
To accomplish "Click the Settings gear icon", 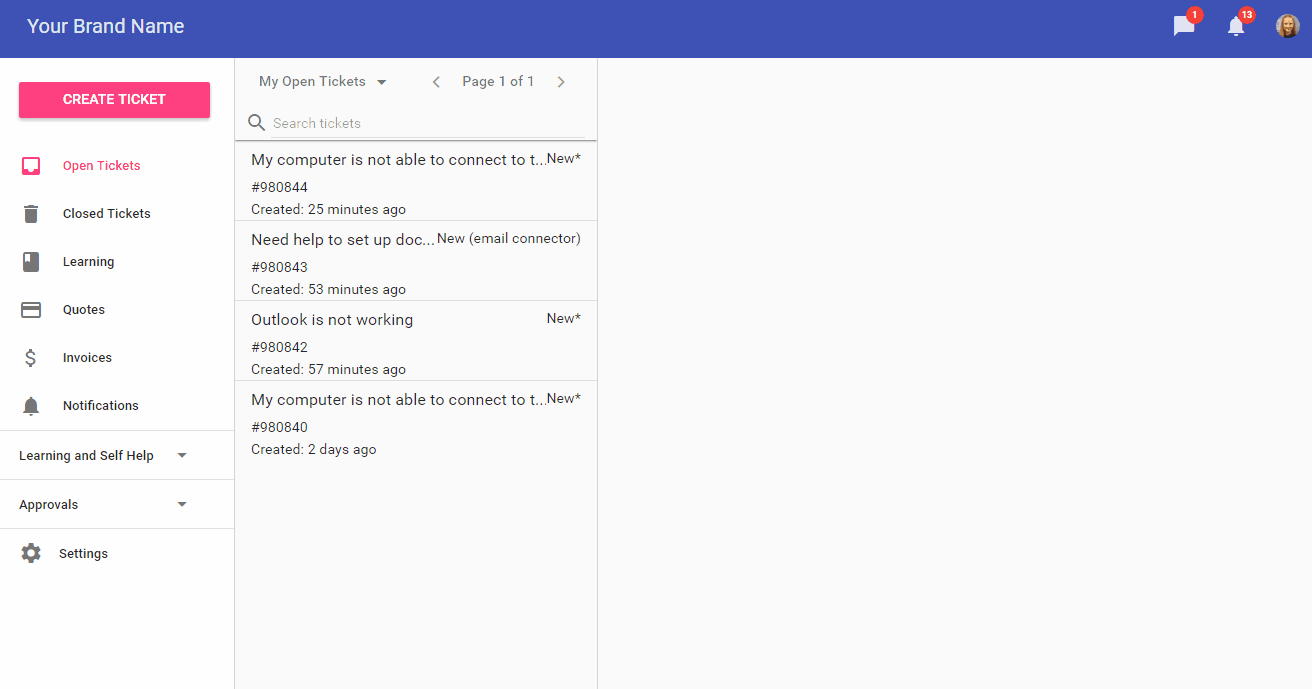I will click(x=31, y=553).
